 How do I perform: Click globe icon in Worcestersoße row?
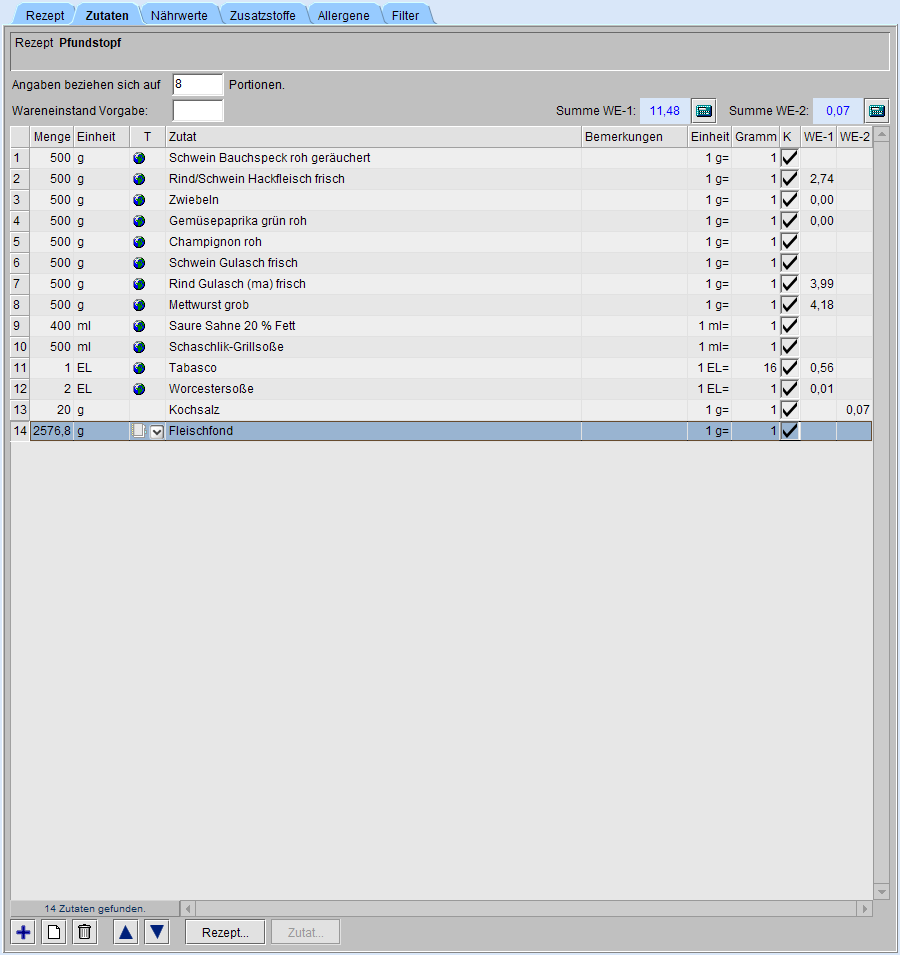click(139, 389)
